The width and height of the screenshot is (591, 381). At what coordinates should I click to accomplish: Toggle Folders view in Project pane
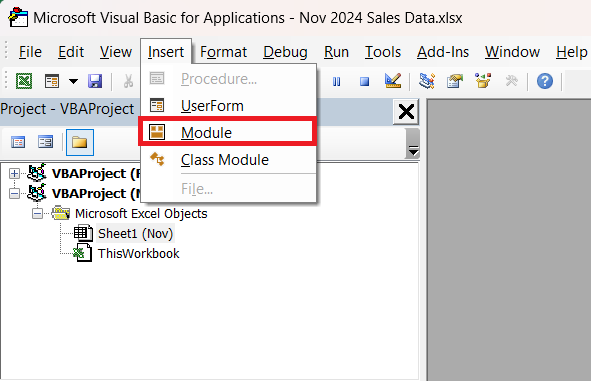coord(80,142)
